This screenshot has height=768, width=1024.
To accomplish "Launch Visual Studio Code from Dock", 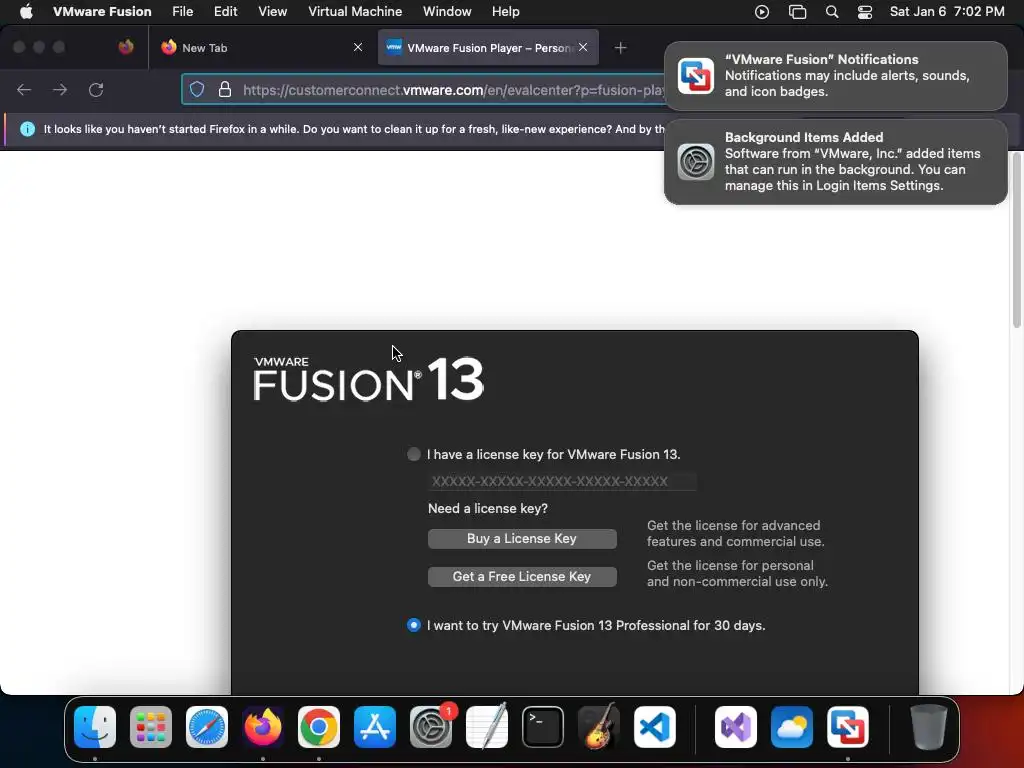I will pos(654,727).
